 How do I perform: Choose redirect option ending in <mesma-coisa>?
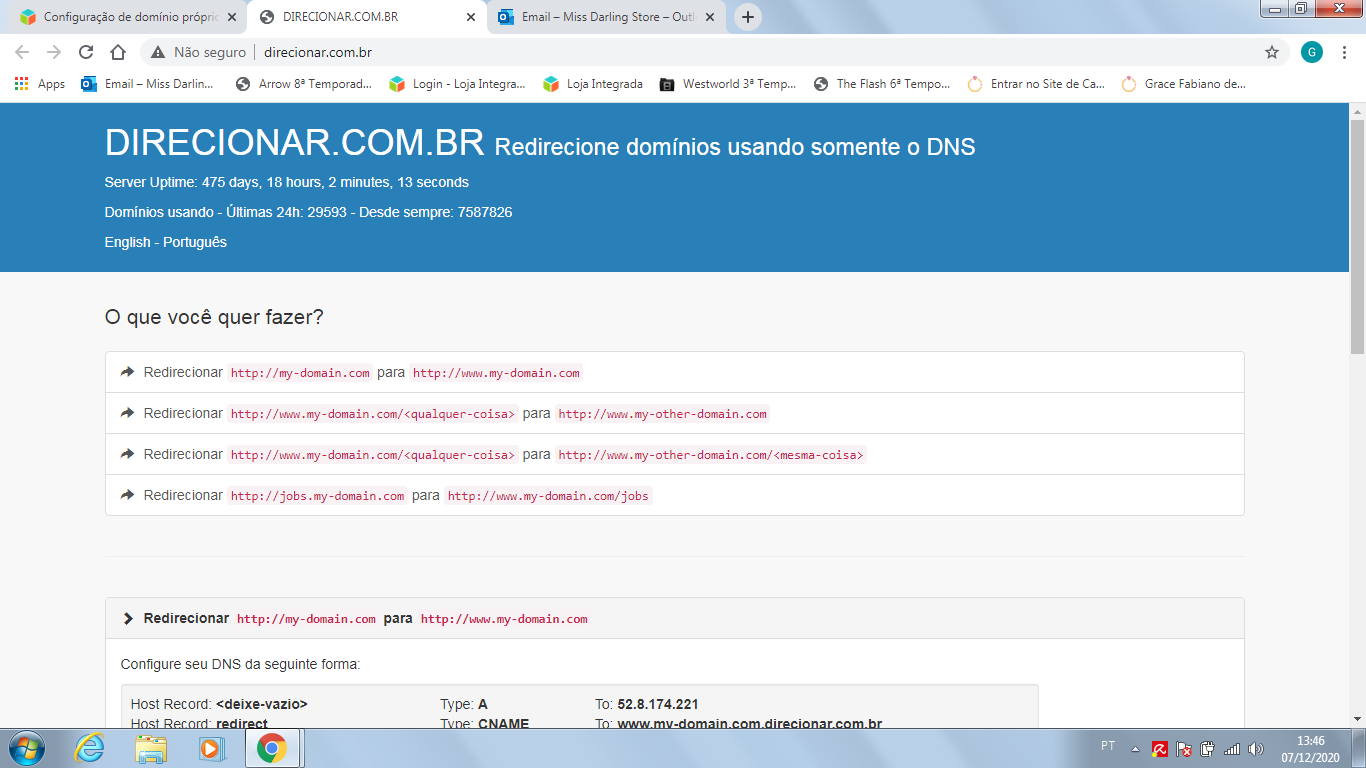674,454
